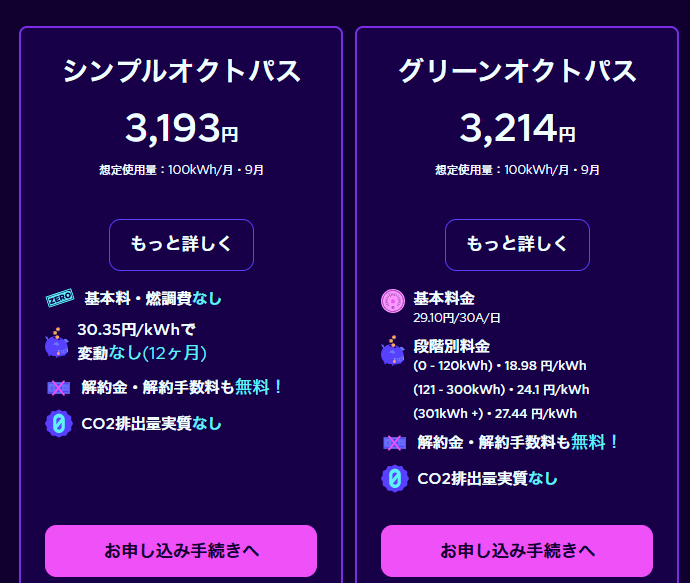Click the グリーンオクトパス plan title
The image size is (690, 583).
click(517, 71)
